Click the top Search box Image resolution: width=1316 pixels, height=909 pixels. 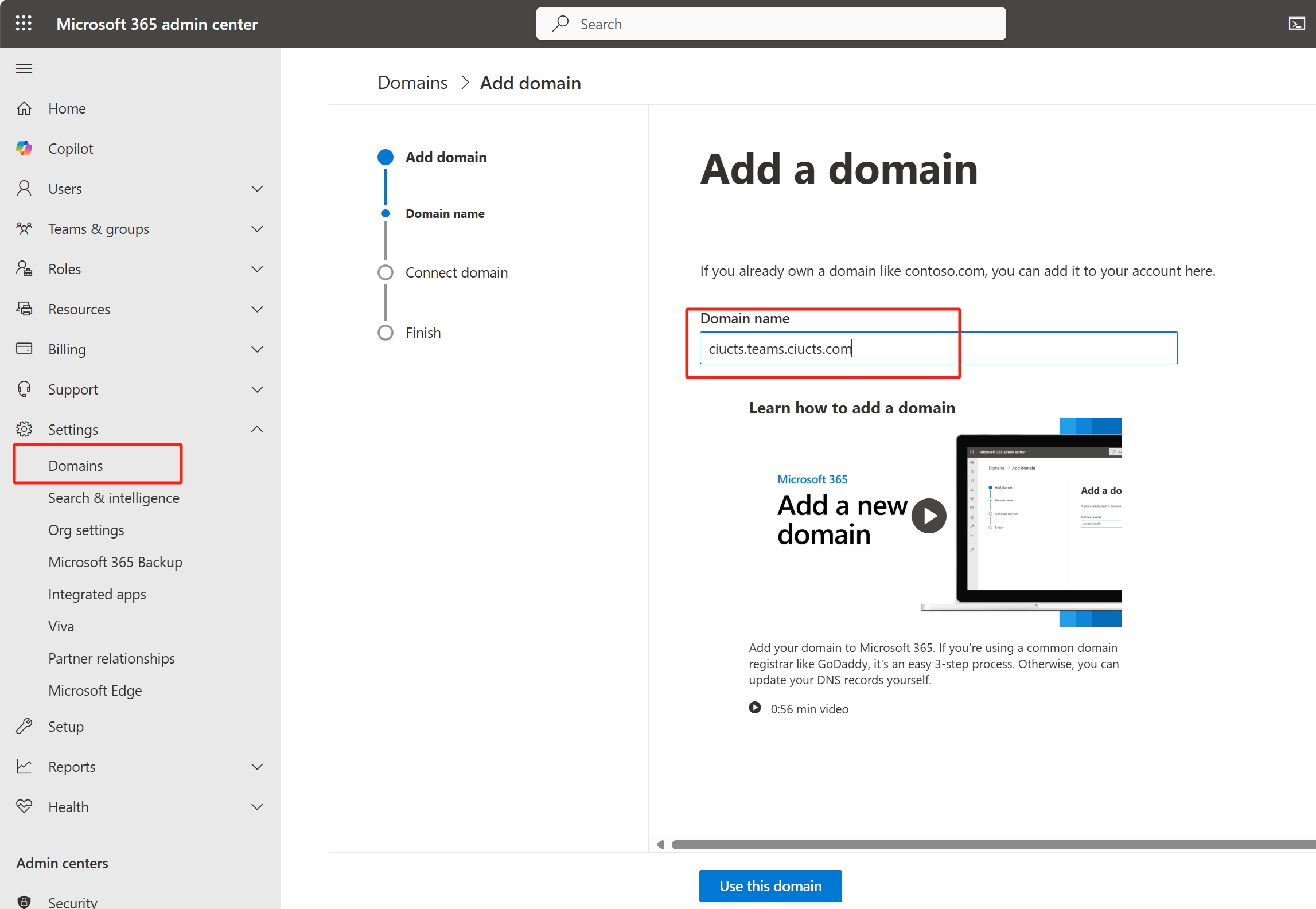[770, 24]
